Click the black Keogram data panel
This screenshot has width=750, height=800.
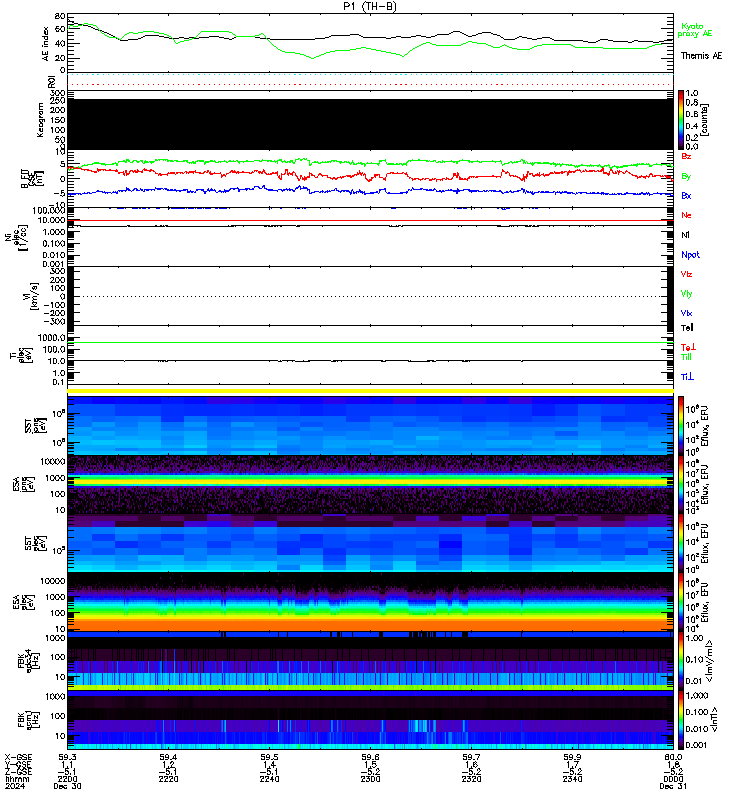coord(370,124)
